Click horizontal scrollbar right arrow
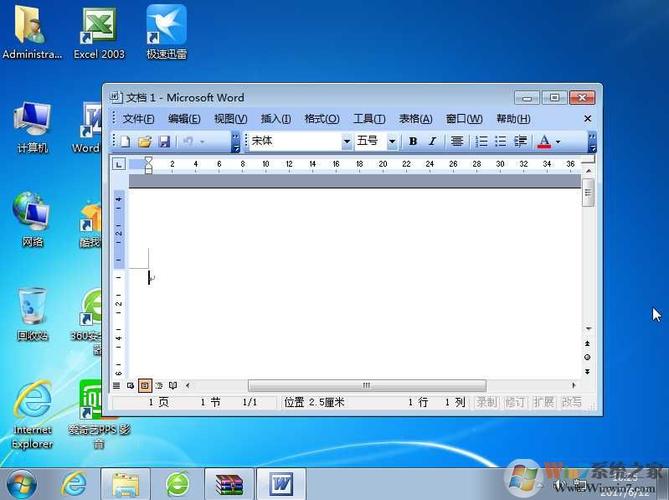The width and height of the screenshot is (669, 500). click(x=573, y=385)
